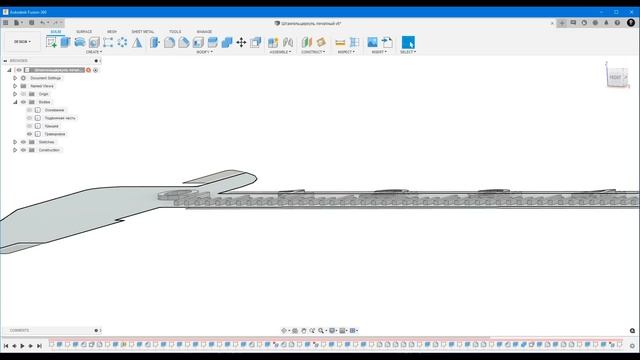The image size is (640, 360).
Task: Open the user profile avatar
Action: click(631, 23)
